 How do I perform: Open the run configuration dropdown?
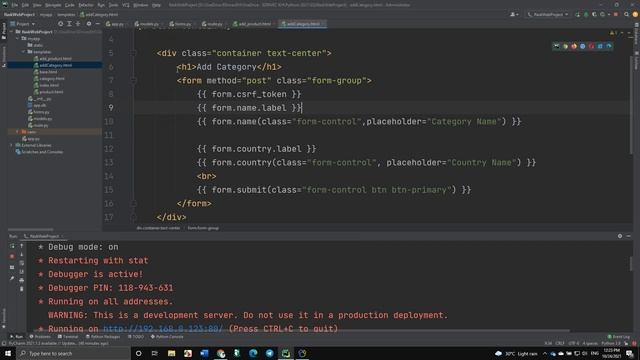tap(548, 14)
